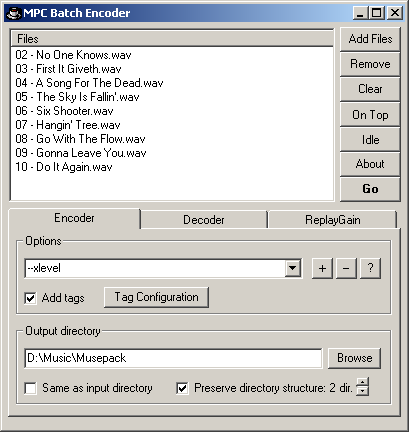Decrease preserved directory count with down arrow
Screen dimensions: 409x432
point(362,391)
